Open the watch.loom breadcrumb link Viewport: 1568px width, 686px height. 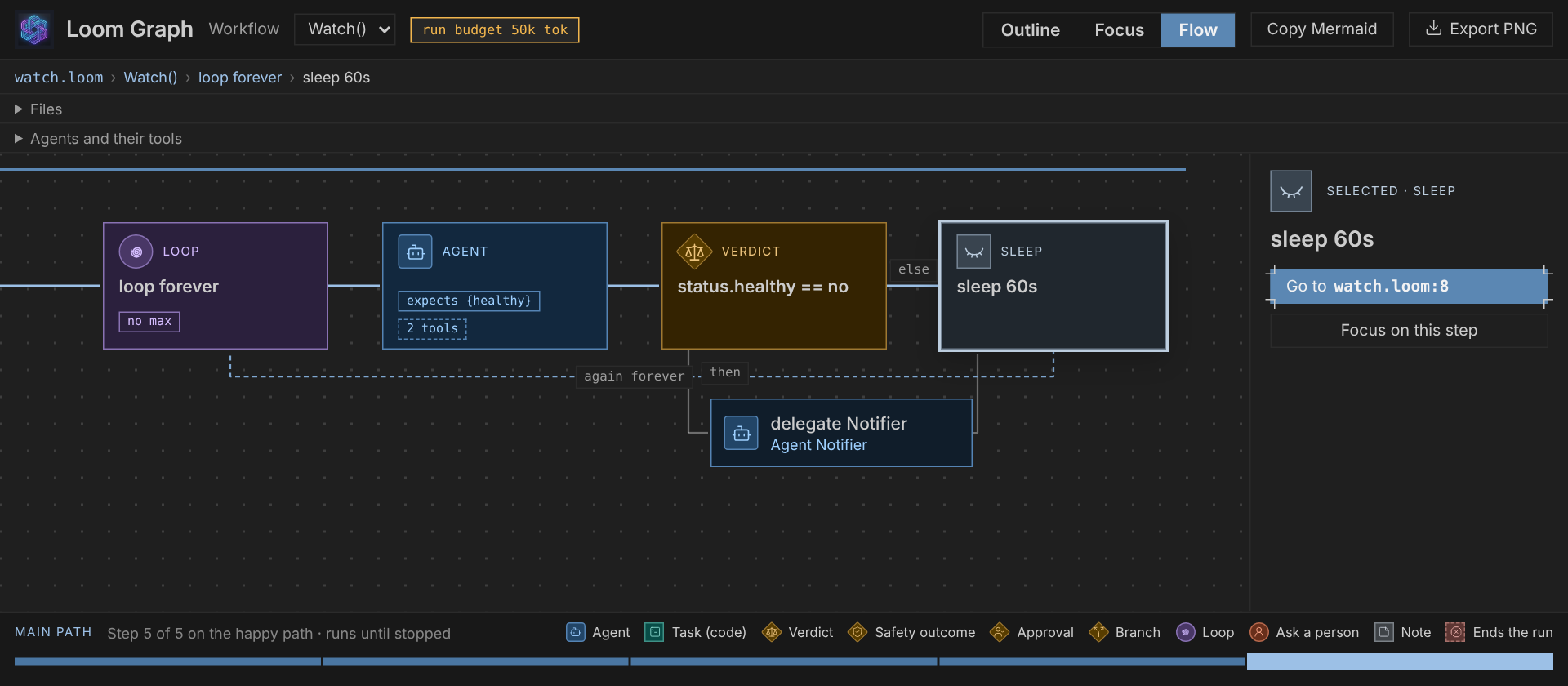[59, 78]
